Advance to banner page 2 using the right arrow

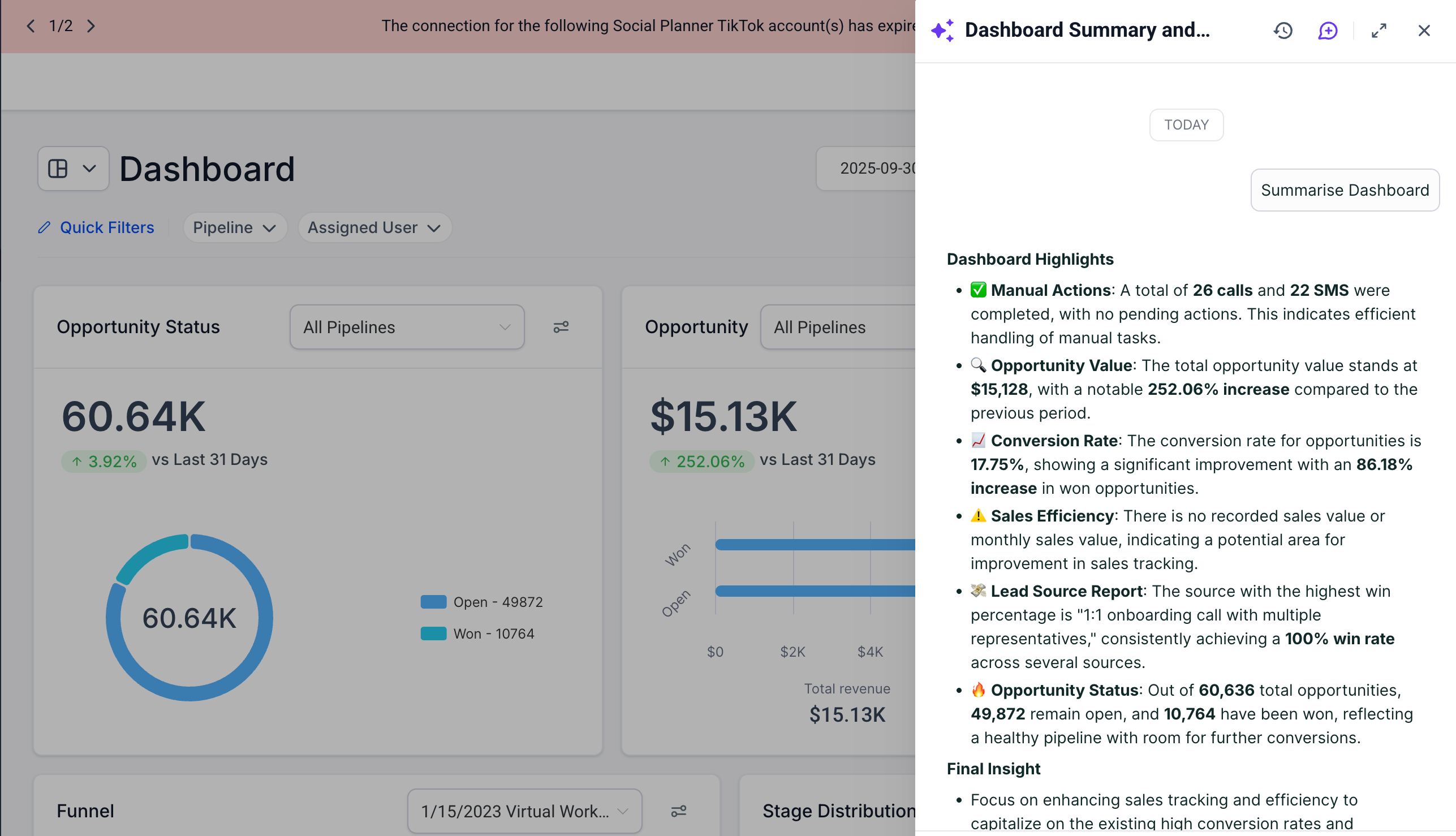[91, 26]
